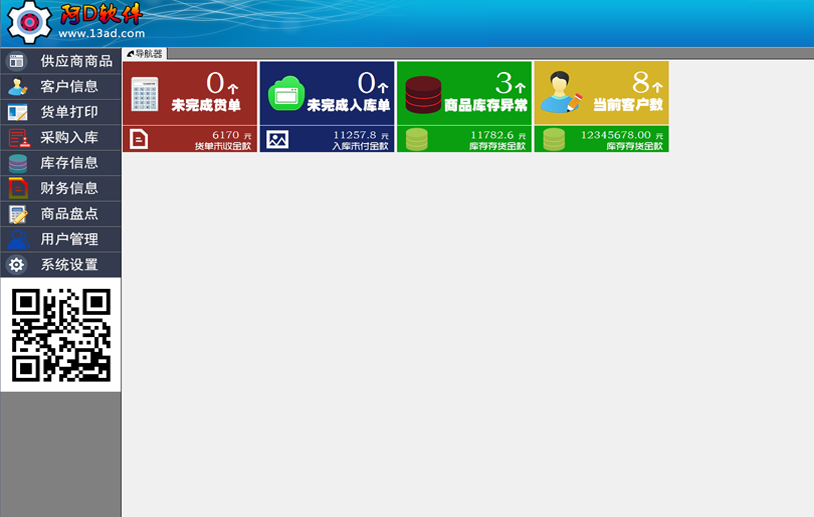Image resolution: width=814 pixels, height=517 pixels.
Task: Click the calculator icon in red tile
Action: coord(145,94)
